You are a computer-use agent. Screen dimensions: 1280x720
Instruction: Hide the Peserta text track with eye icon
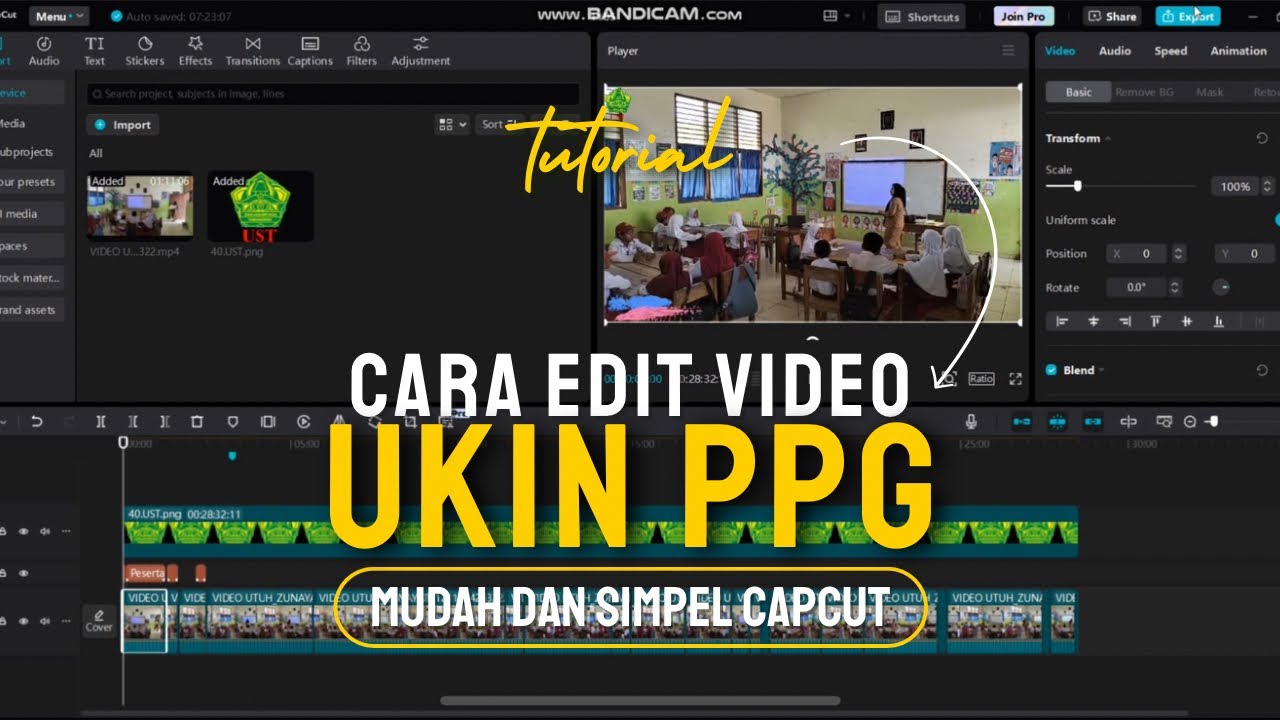pos(23,574)
